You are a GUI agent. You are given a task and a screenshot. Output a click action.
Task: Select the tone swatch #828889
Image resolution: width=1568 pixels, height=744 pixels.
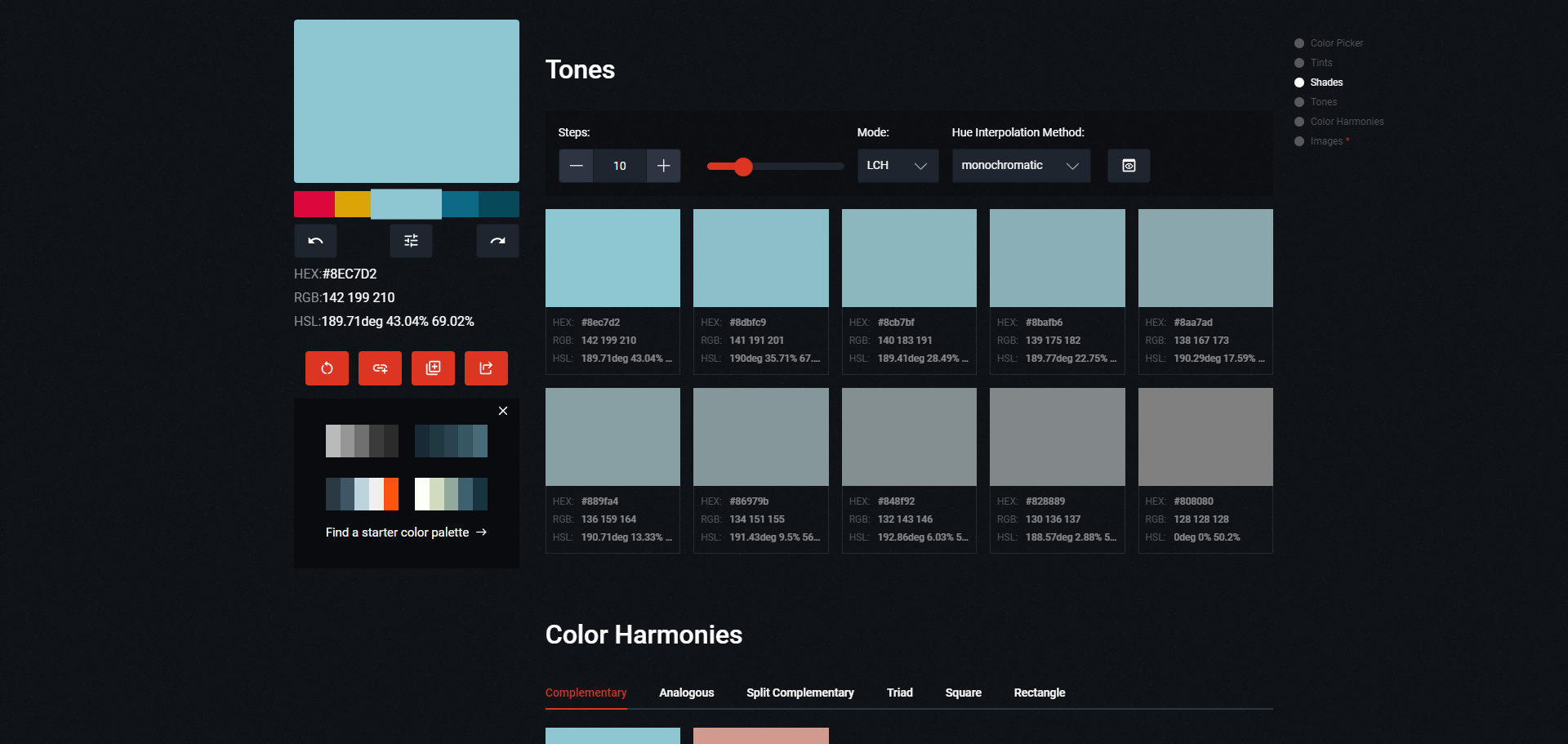[1057, 437]
